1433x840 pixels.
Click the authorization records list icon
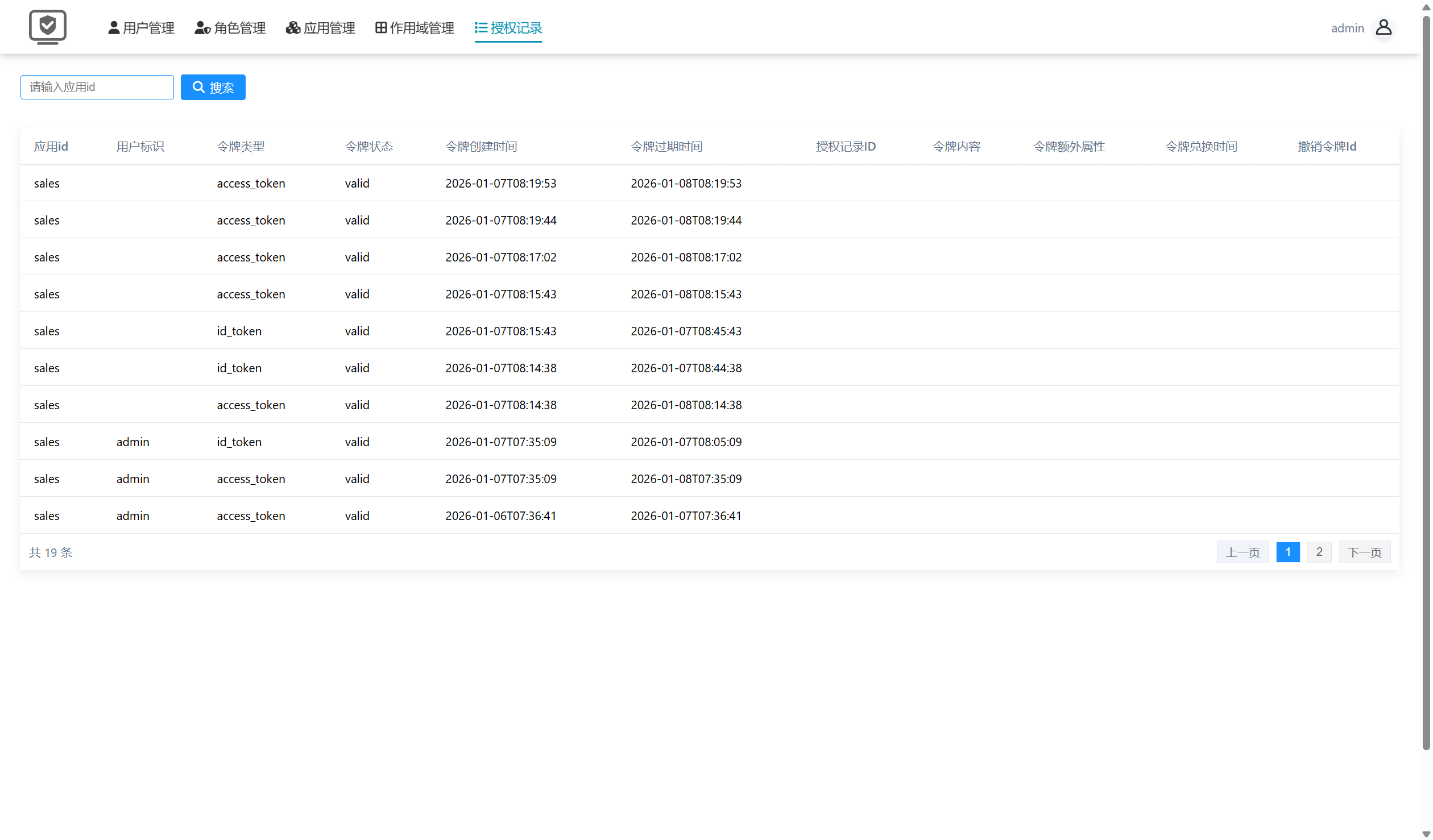(481, 28)
